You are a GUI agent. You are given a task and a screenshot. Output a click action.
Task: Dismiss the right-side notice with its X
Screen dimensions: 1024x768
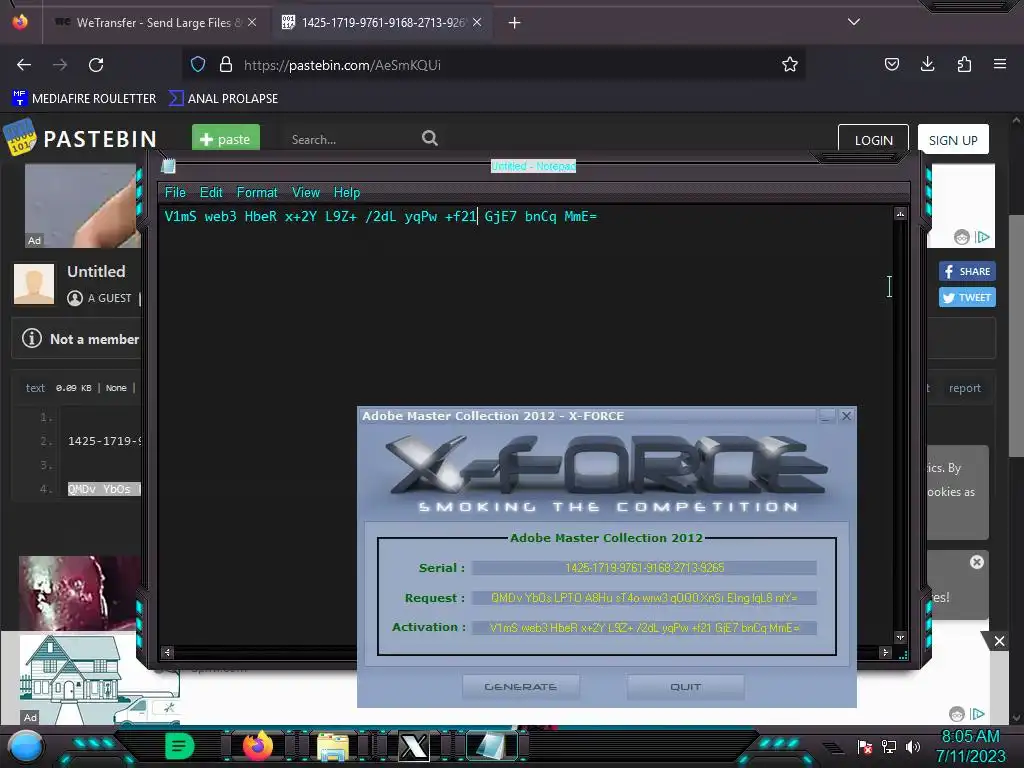pos(976,562)
